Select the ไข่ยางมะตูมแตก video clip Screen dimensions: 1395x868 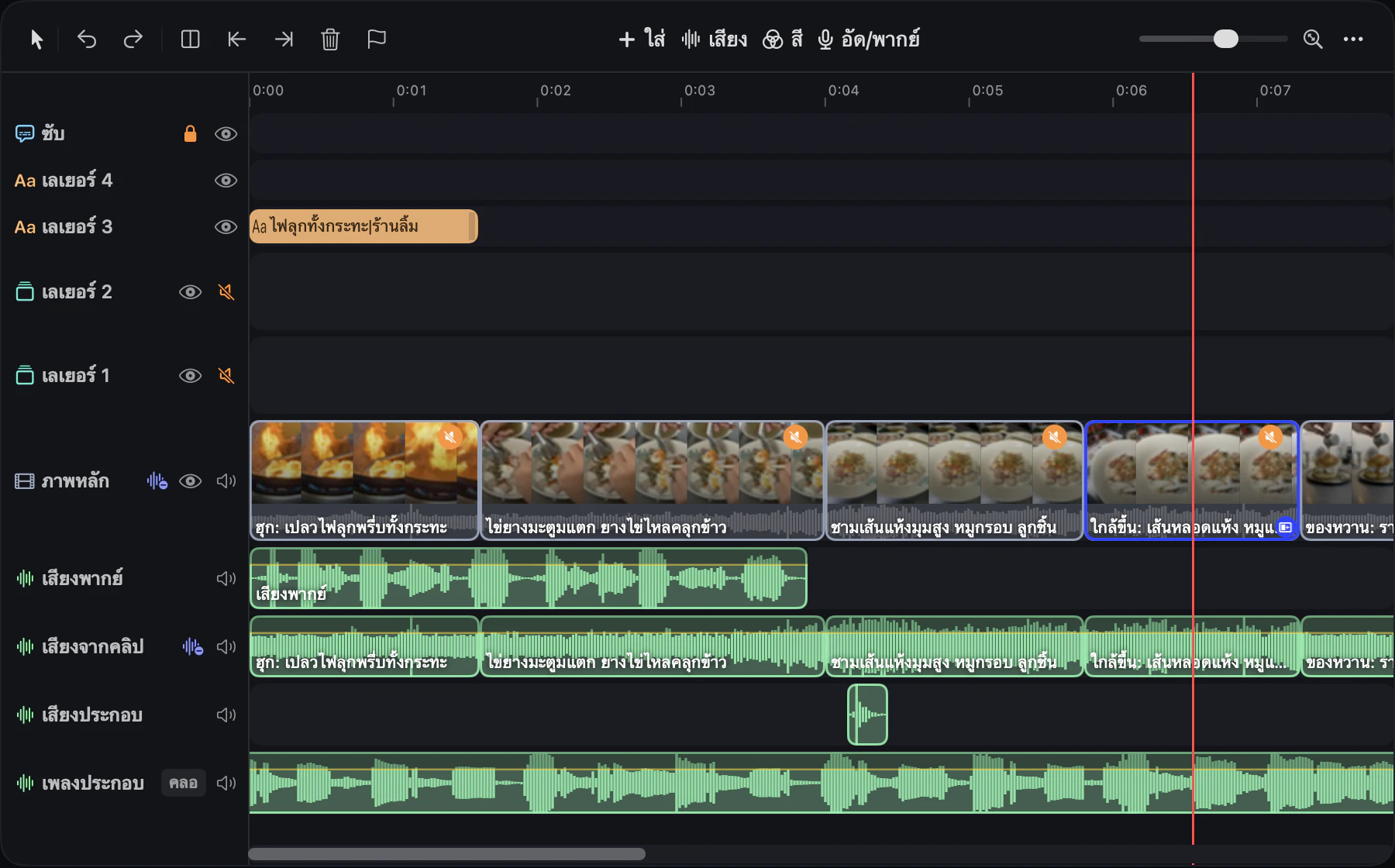[652, 480]
